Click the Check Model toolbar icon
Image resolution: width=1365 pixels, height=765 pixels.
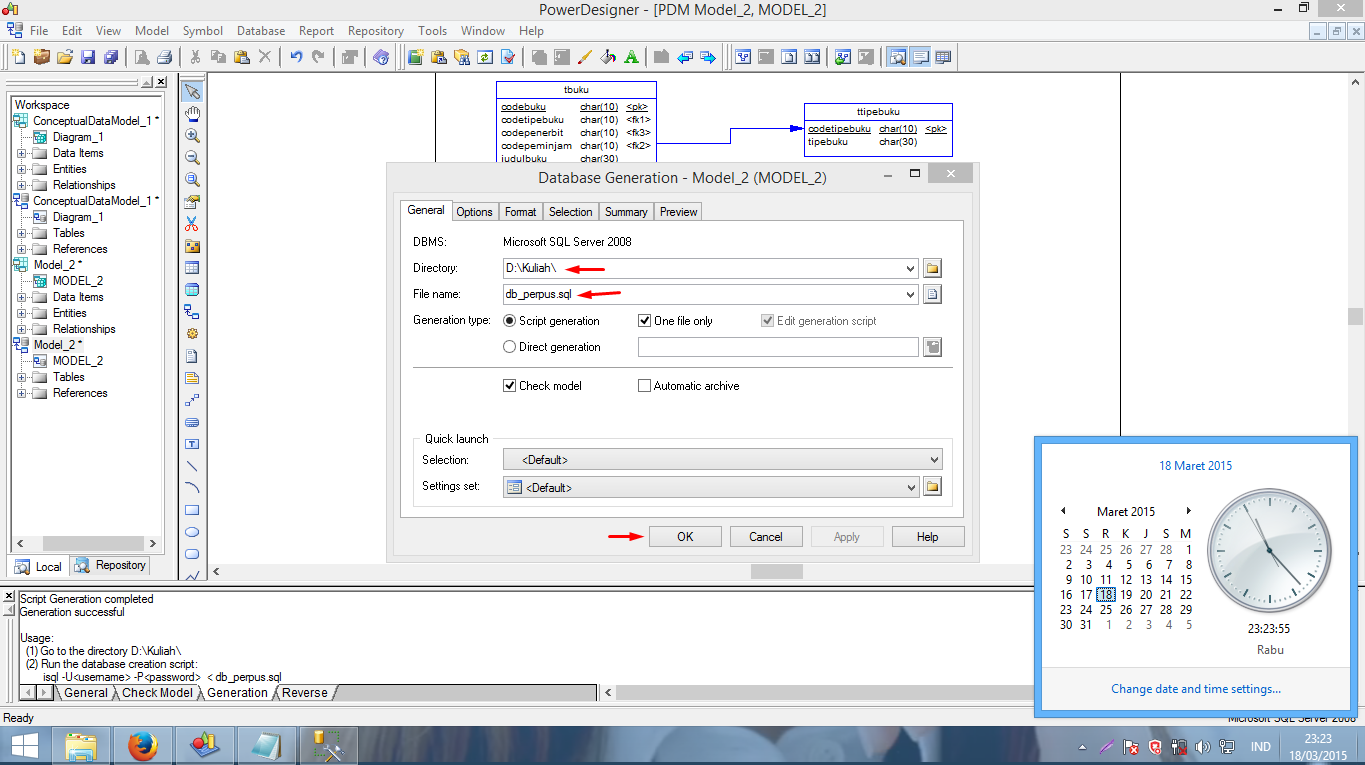tap(507, 57)
